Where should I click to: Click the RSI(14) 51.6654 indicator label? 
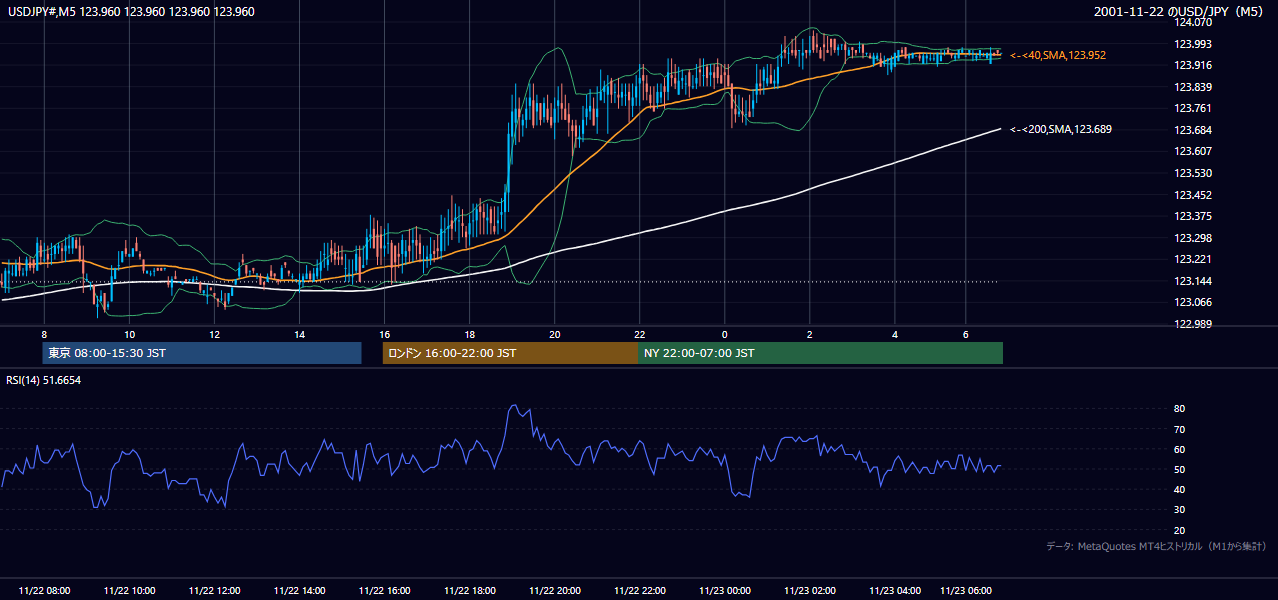(44, 380)
